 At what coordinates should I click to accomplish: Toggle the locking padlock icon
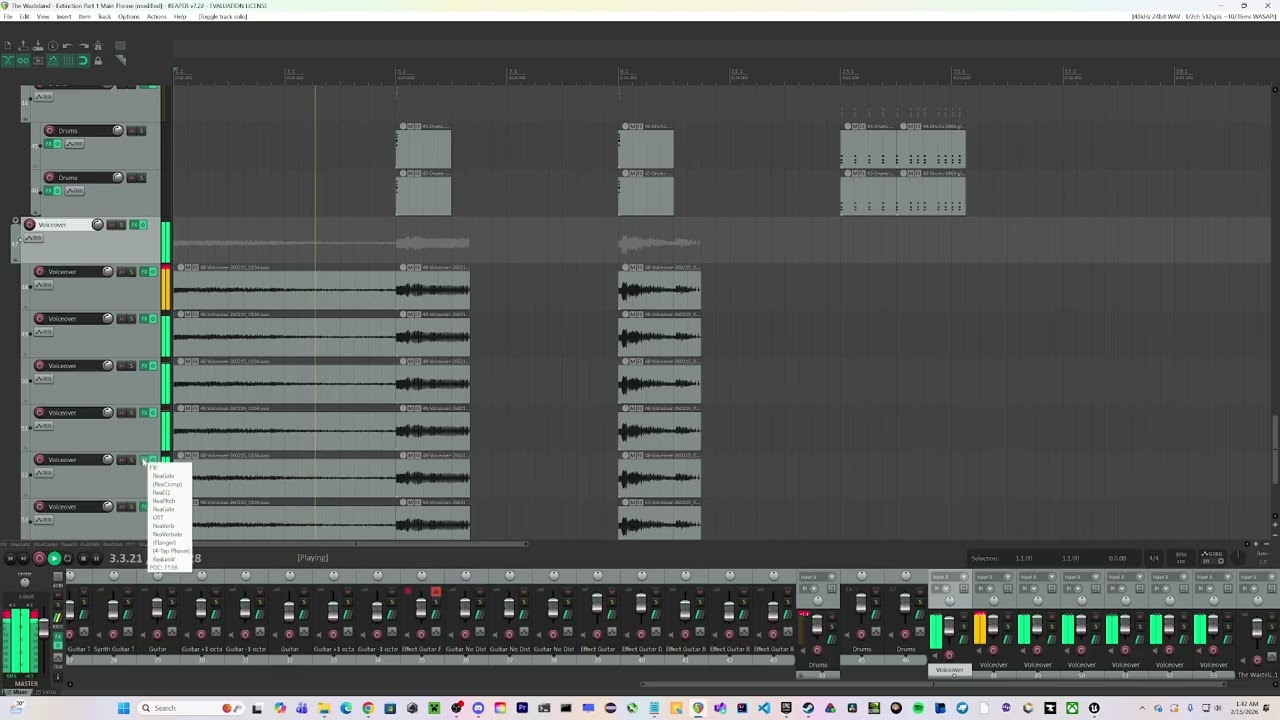click(x=98, y=61)
